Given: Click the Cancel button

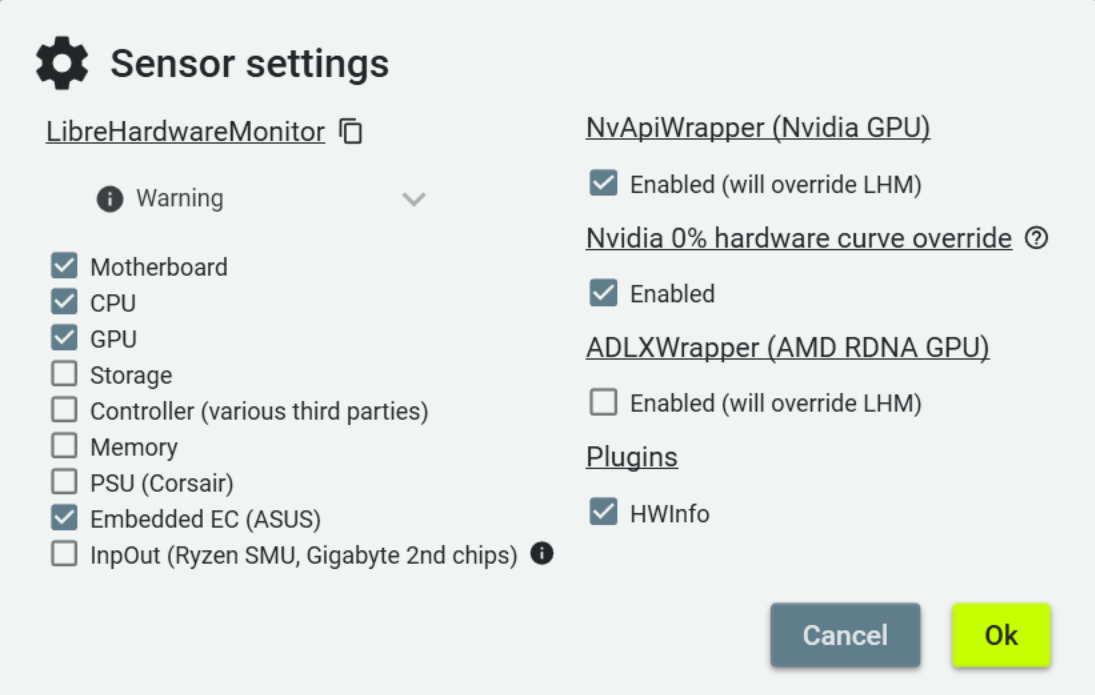Looking at the screenshot, I should coord(845,634).
